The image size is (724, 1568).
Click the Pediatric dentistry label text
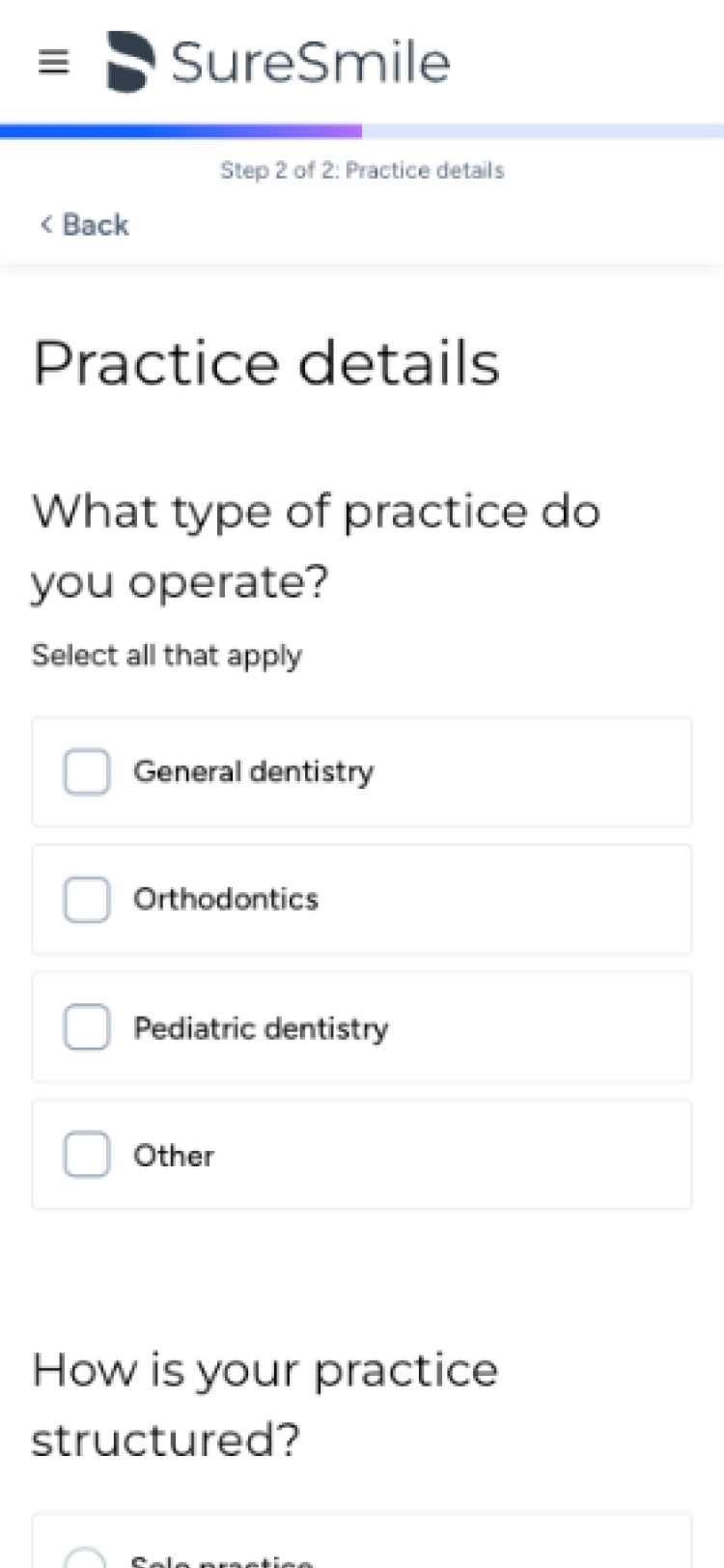pyautogui.click(x=261, y=1028)
